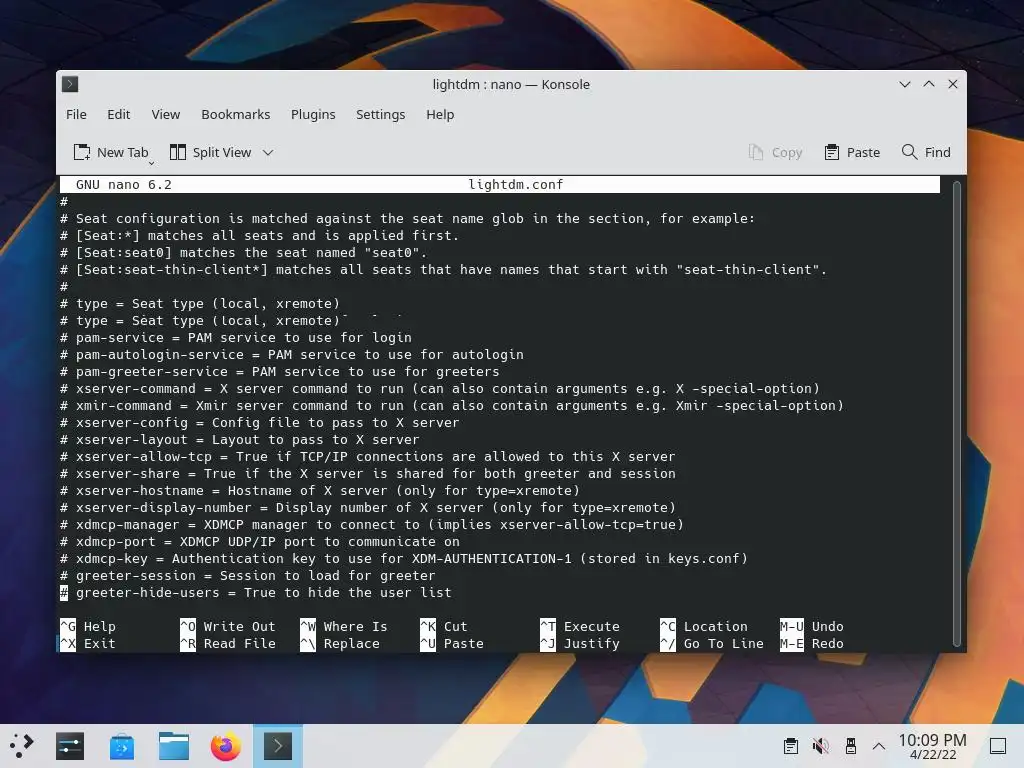The height and width of the screenshot is (768, 1024).
Task: Click the 'xdmcp-port' config line
Action: click(260, 541)
